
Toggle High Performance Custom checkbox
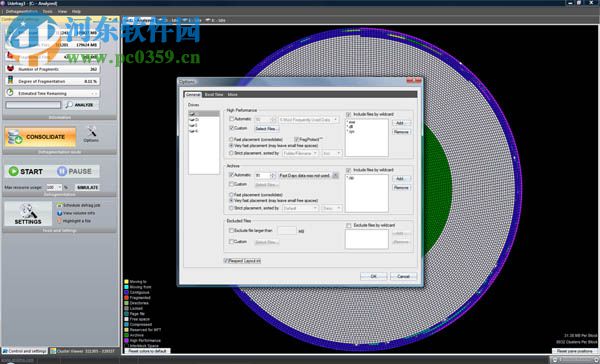[x=232, y=128]
